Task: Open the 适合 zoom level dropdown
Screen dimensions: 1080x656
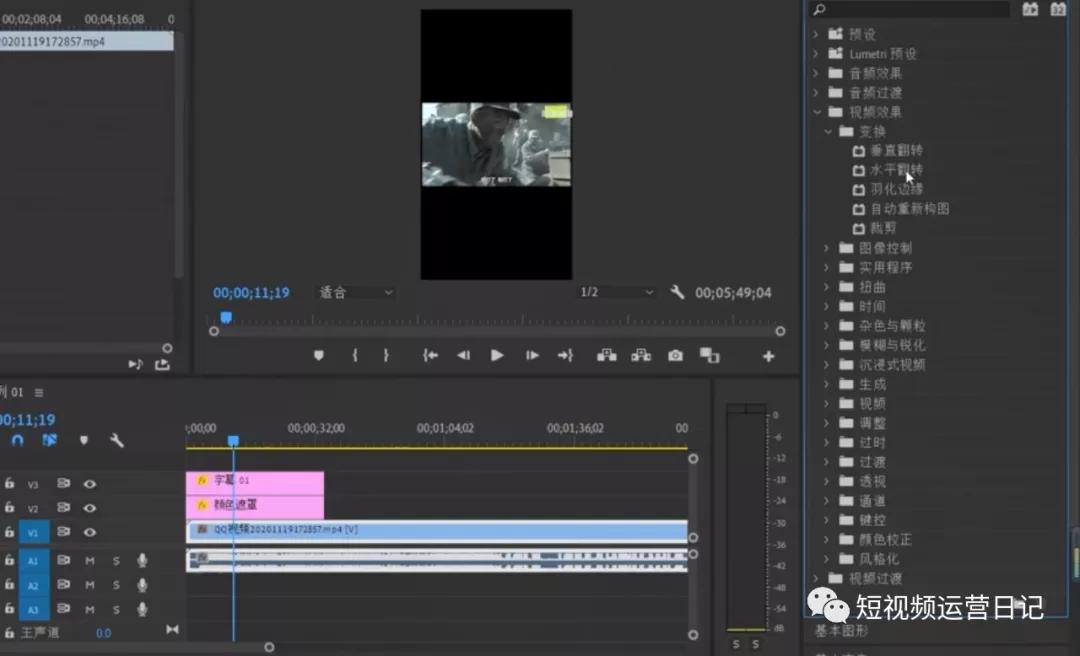Action: pyautogui.click(x=357, y=293)
